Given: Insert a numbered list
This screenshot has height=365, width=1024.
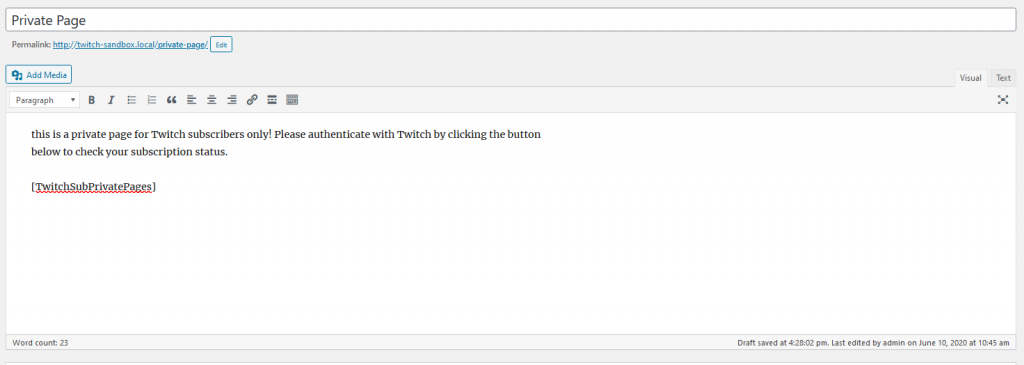Looking at the screenshot, I should (x=152, y=100).
